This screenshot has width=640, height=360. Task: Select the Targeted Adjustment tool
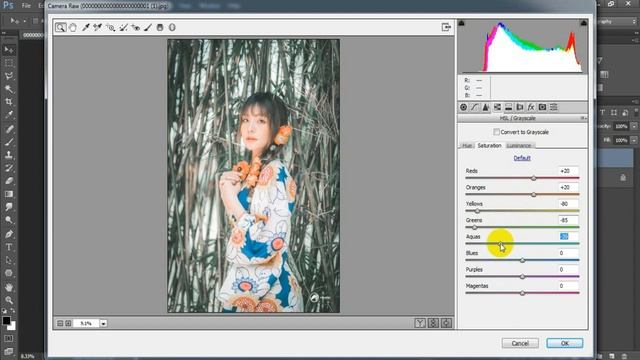point(110,27)
